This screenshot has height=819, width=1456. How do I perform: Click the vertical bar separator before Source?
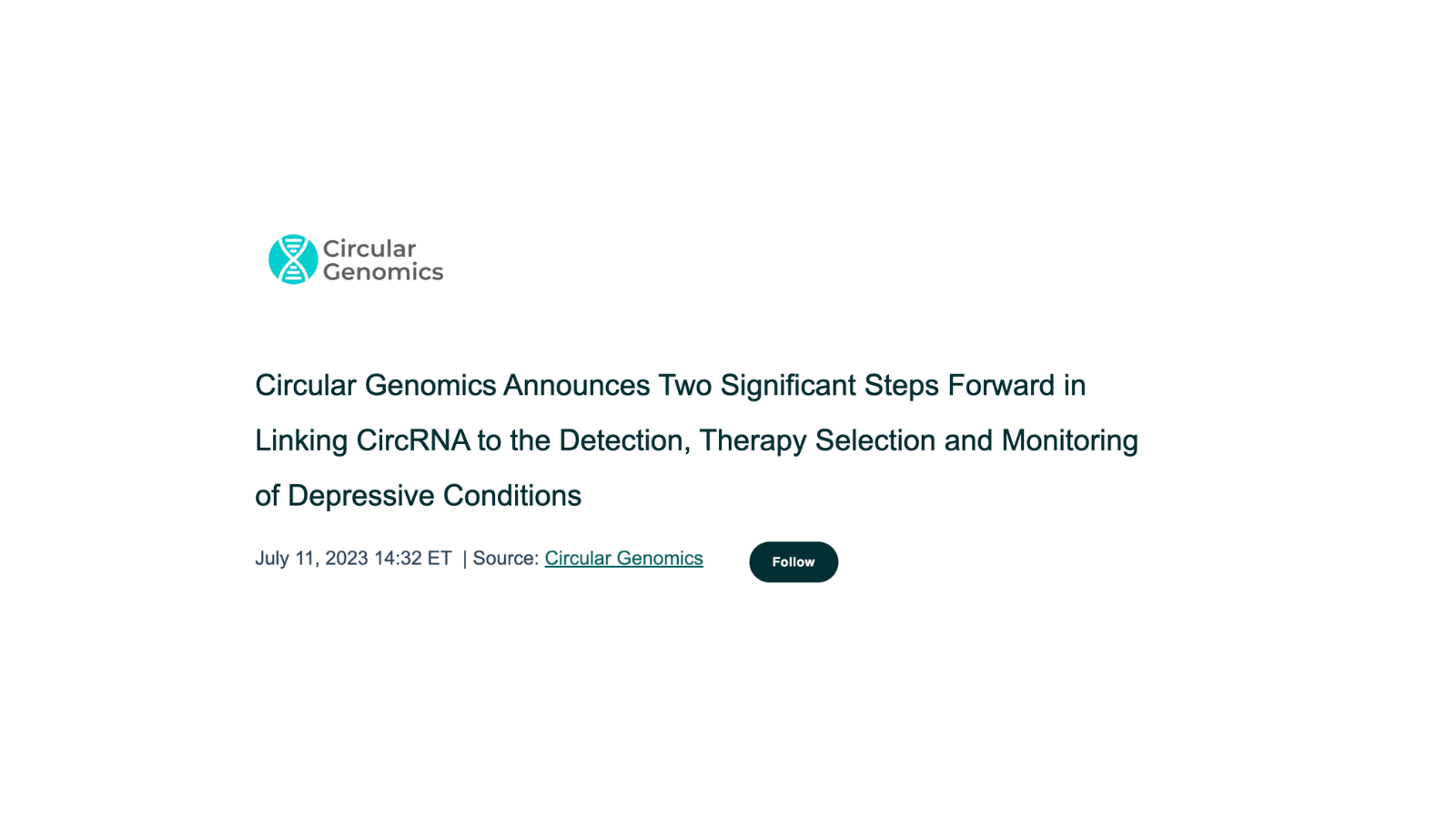coord(465,559)
